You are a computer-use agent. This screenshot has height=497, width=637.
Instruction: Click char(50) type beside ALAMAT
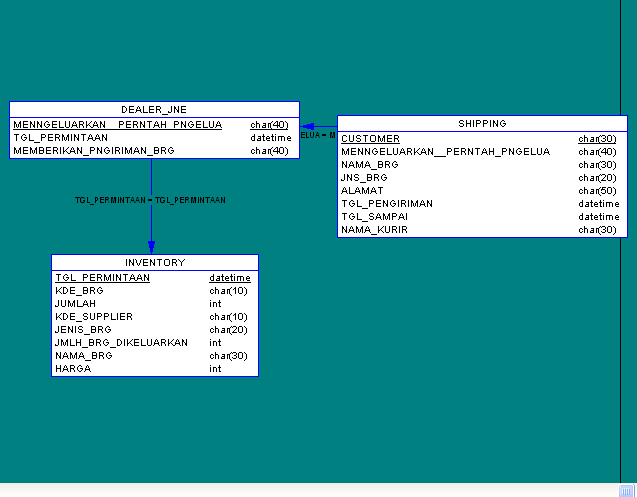(597, 191)
